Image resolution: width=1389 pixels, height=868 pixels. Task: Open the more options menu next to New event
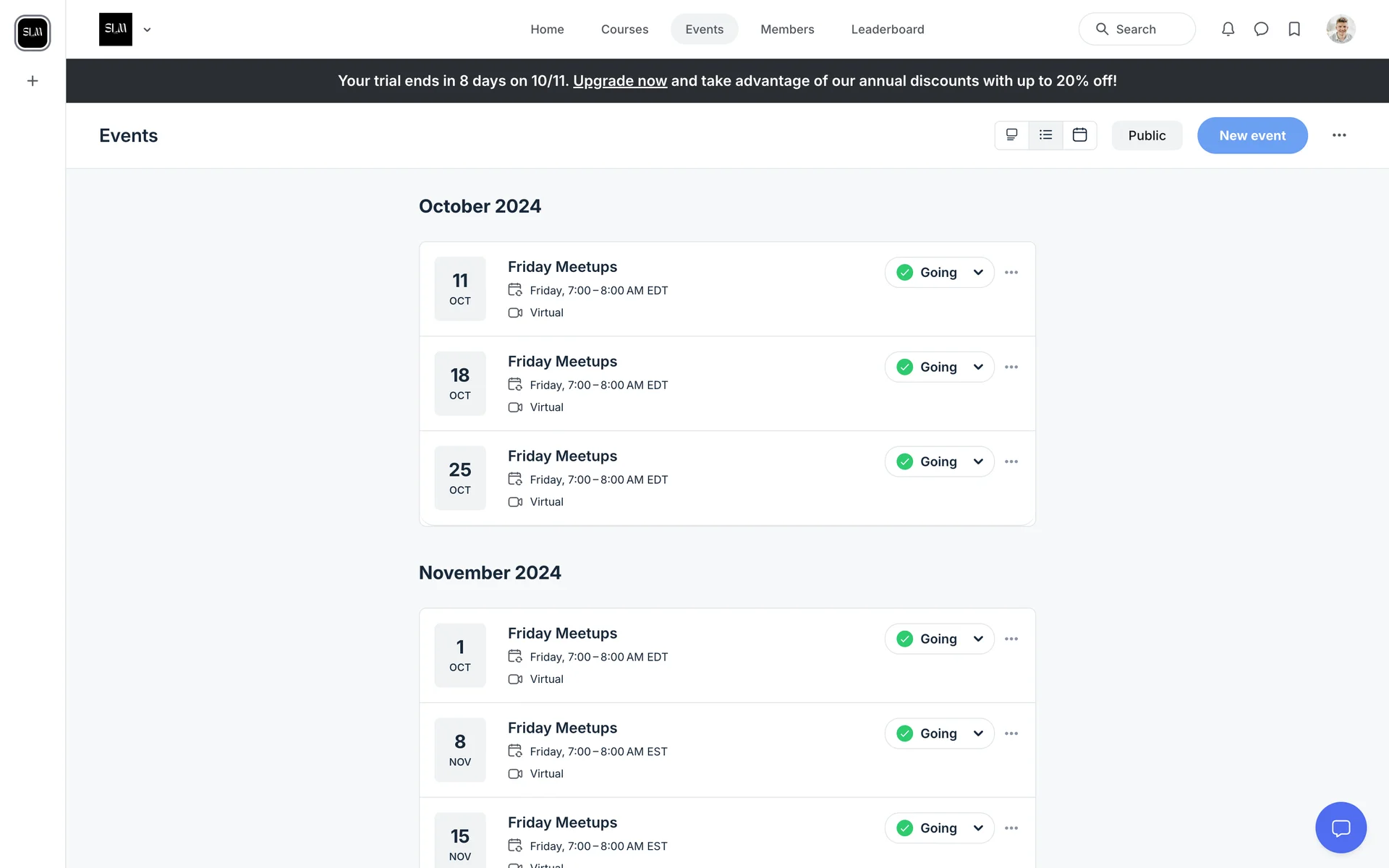[1339, 135]
